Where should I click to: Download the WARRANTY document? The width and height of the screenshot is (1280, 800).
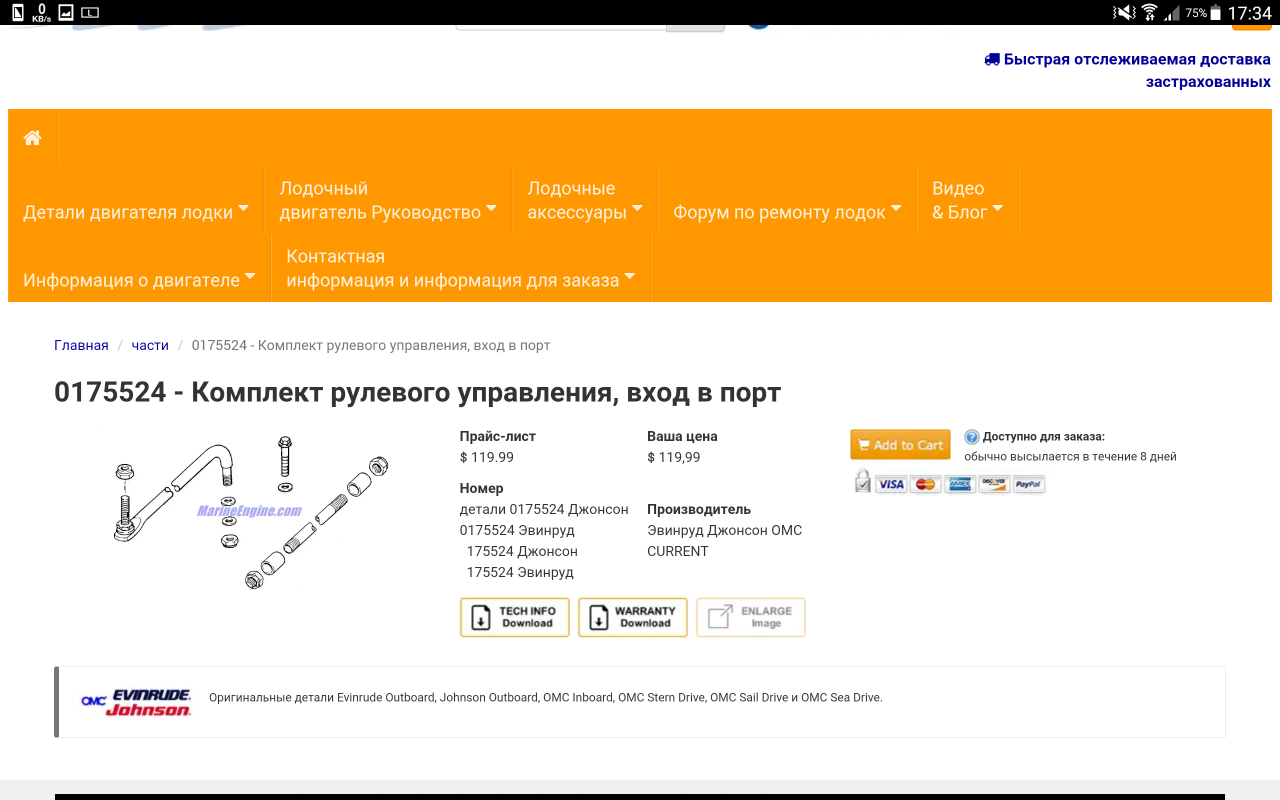tap(632, 617)
